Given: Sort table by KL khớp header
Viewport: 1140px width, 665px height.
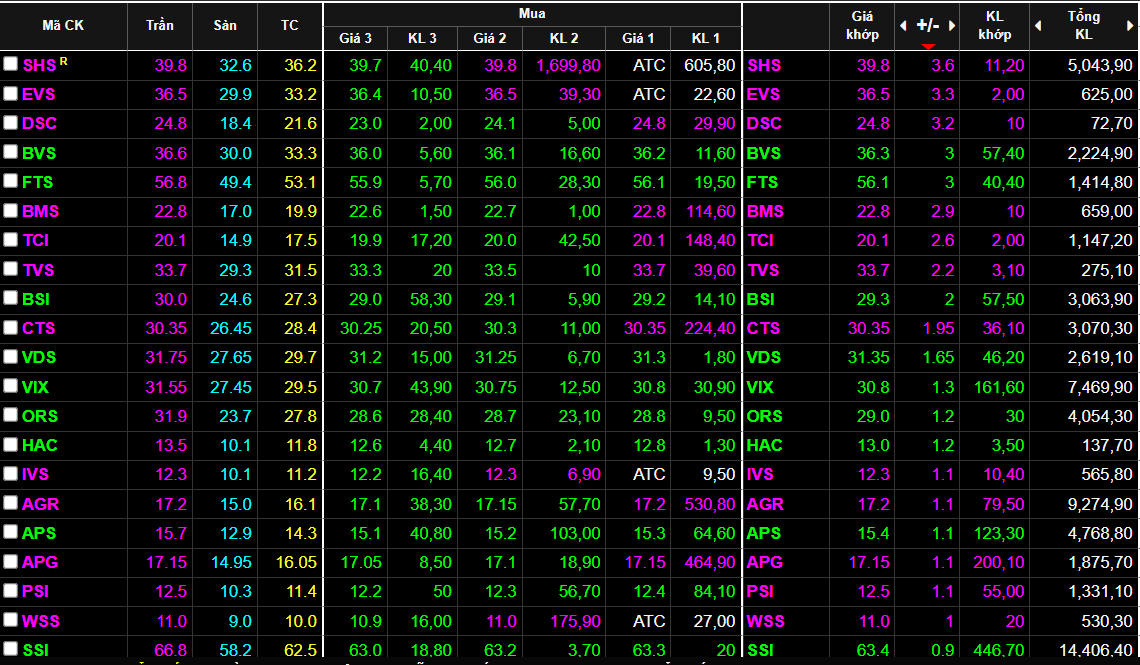Looking at the screenshot, I should (x=994, y=25).
